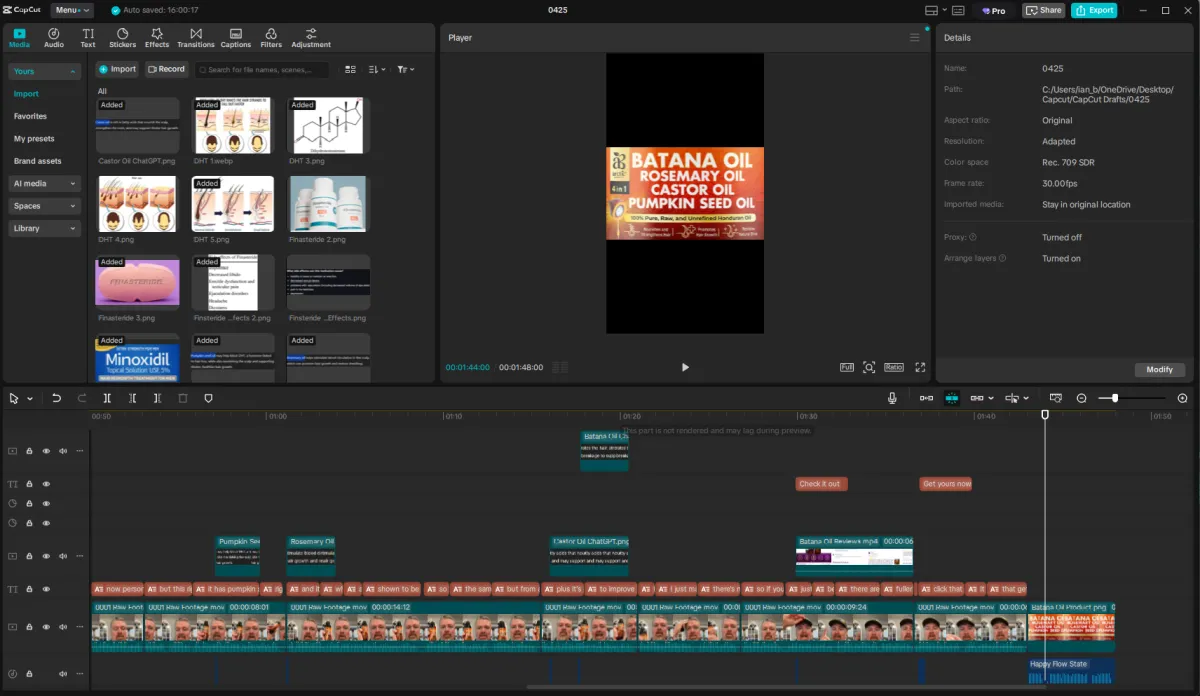Undo the last timeline edit

57,398
